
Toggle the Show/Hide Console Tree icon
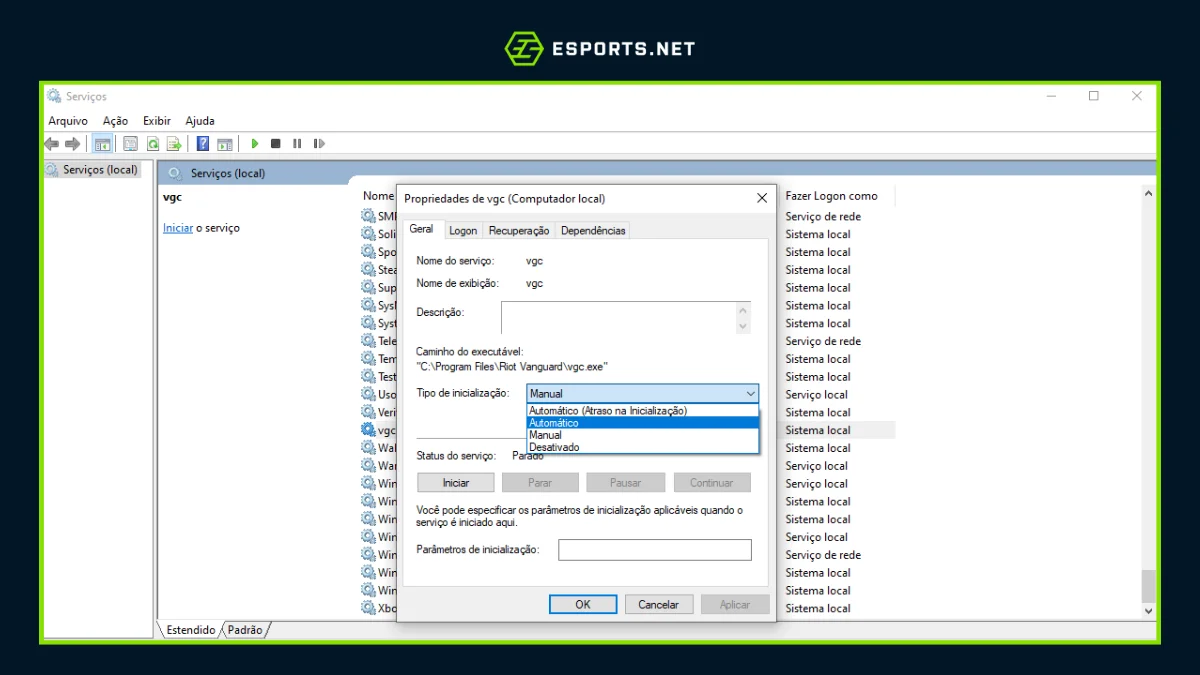tap(102, 144)
